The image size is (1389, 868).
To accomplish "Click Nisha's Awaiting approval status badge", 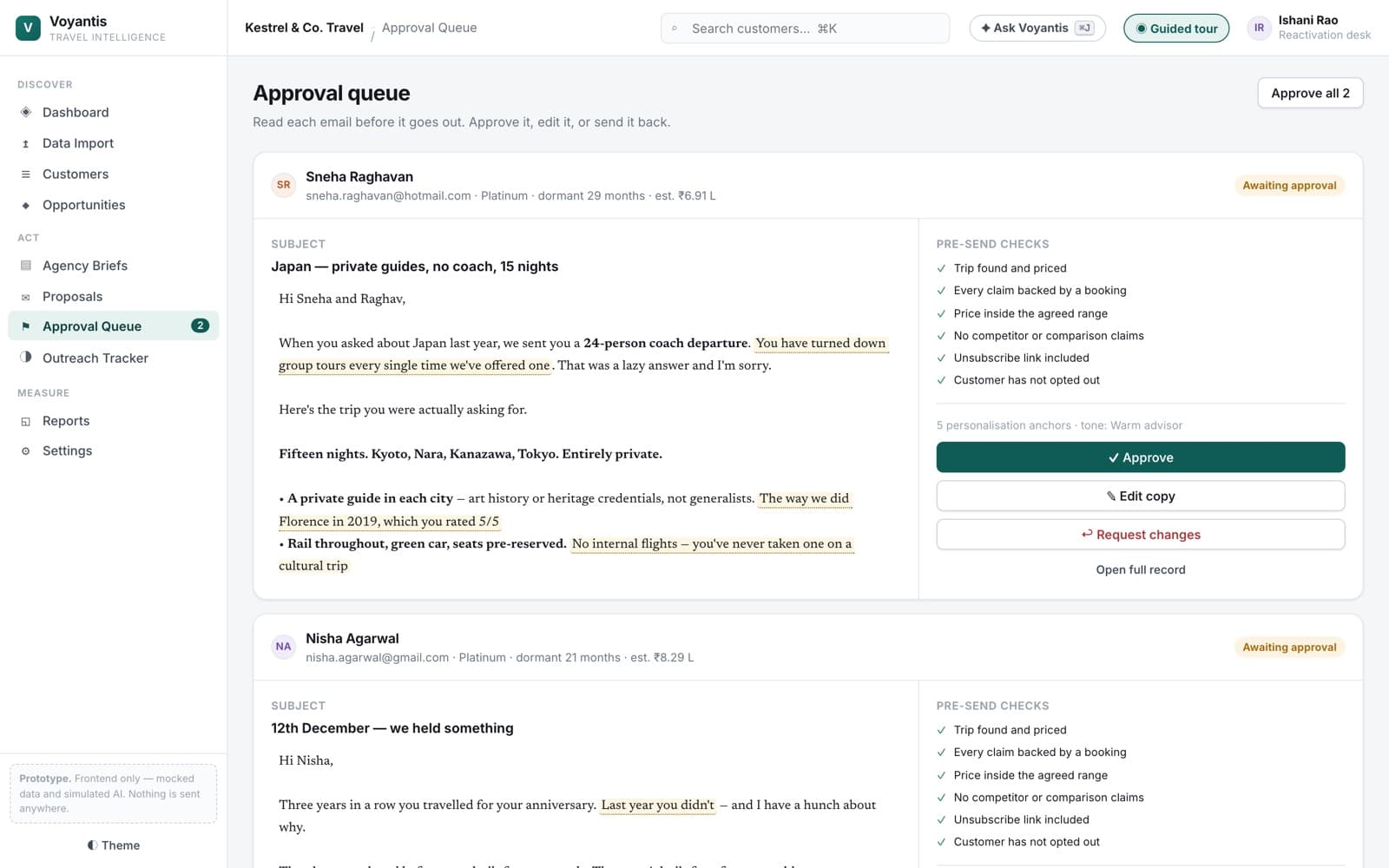I will pos(1289,648).
